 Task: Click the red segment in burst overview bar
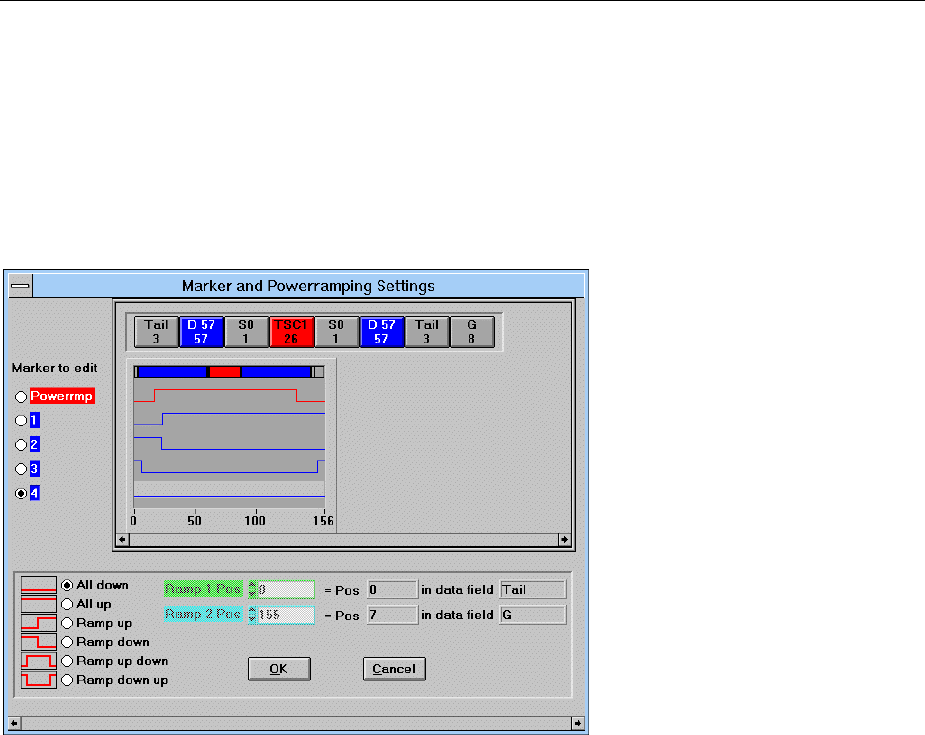tap(225, 372)
